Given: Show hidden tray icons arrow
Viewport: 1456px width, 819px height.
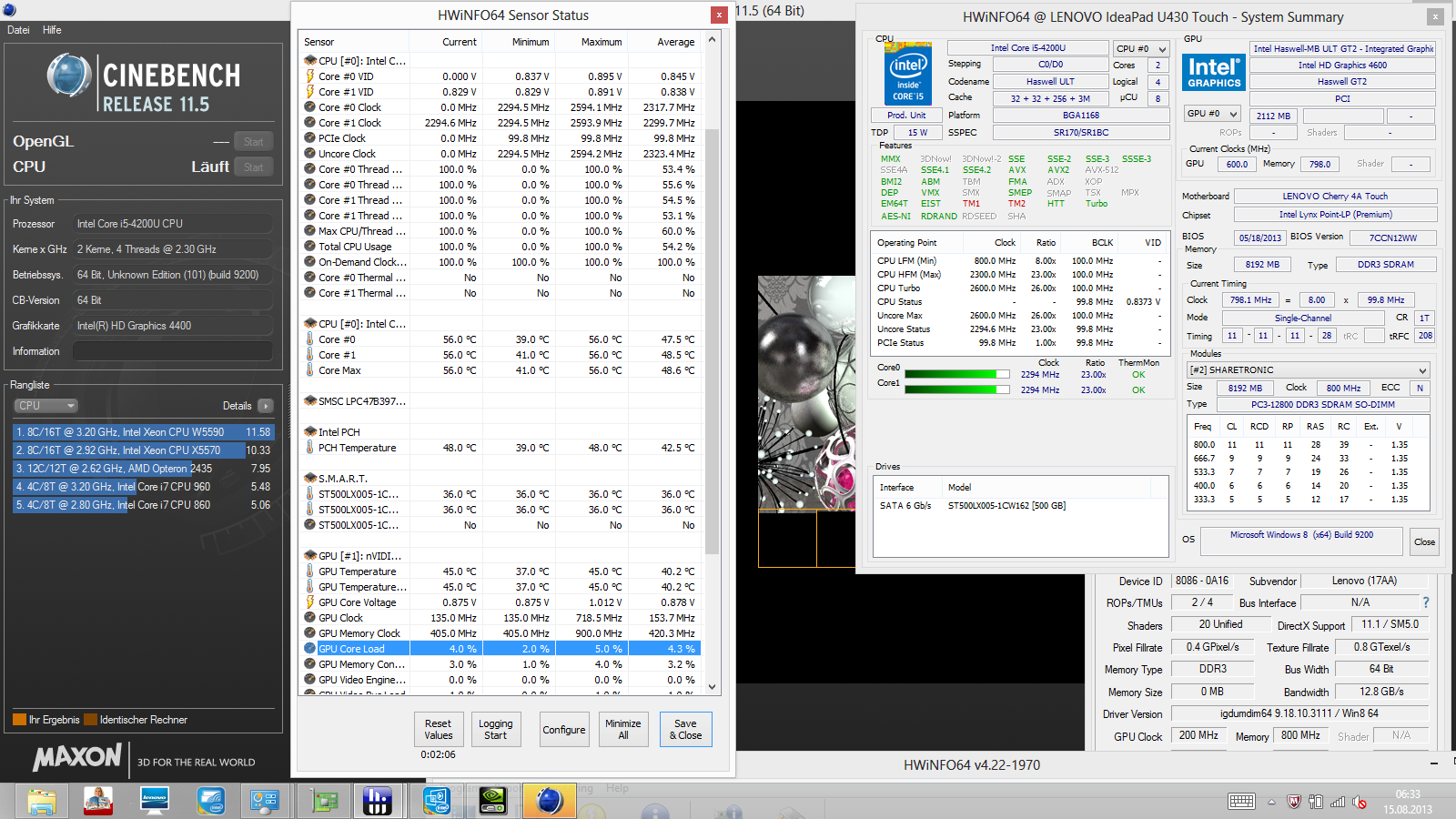Looking at the screenshot, I should (1272, 802).
